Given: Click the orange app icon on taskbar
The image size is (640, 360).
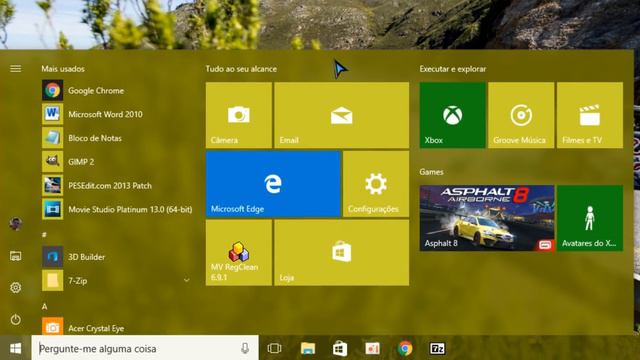Looking at the screenshot, I should [x=372, y=348].
